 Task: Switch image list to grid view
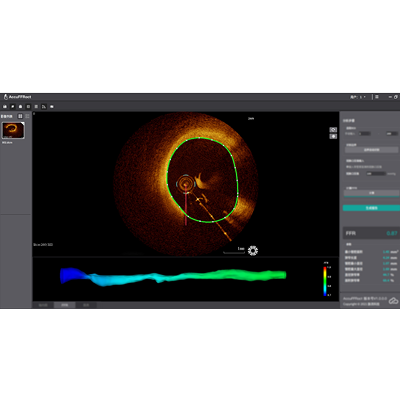(20, 116)
